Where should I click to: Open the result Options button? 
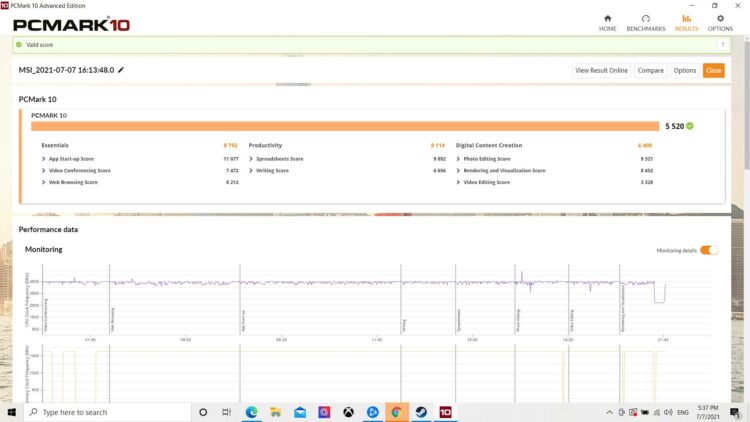click(684, 70)
